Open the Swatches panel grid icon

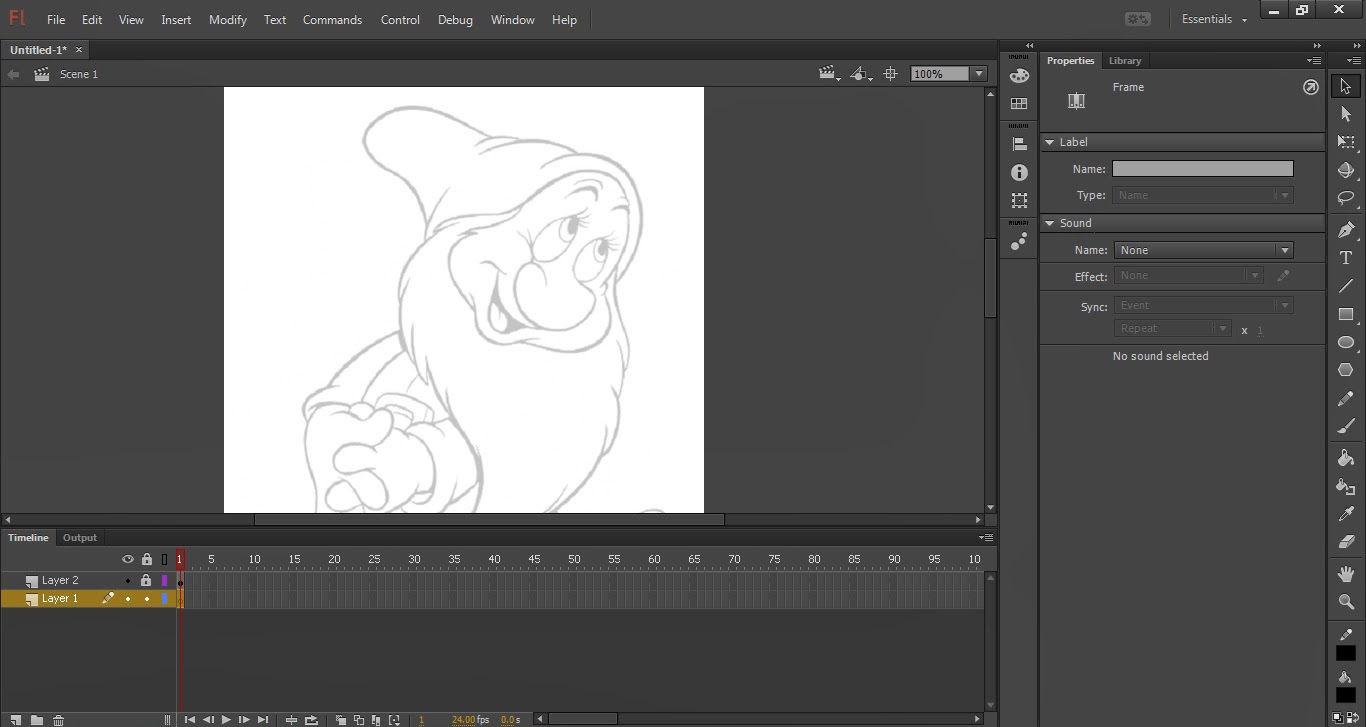(x=1019, y=104)
